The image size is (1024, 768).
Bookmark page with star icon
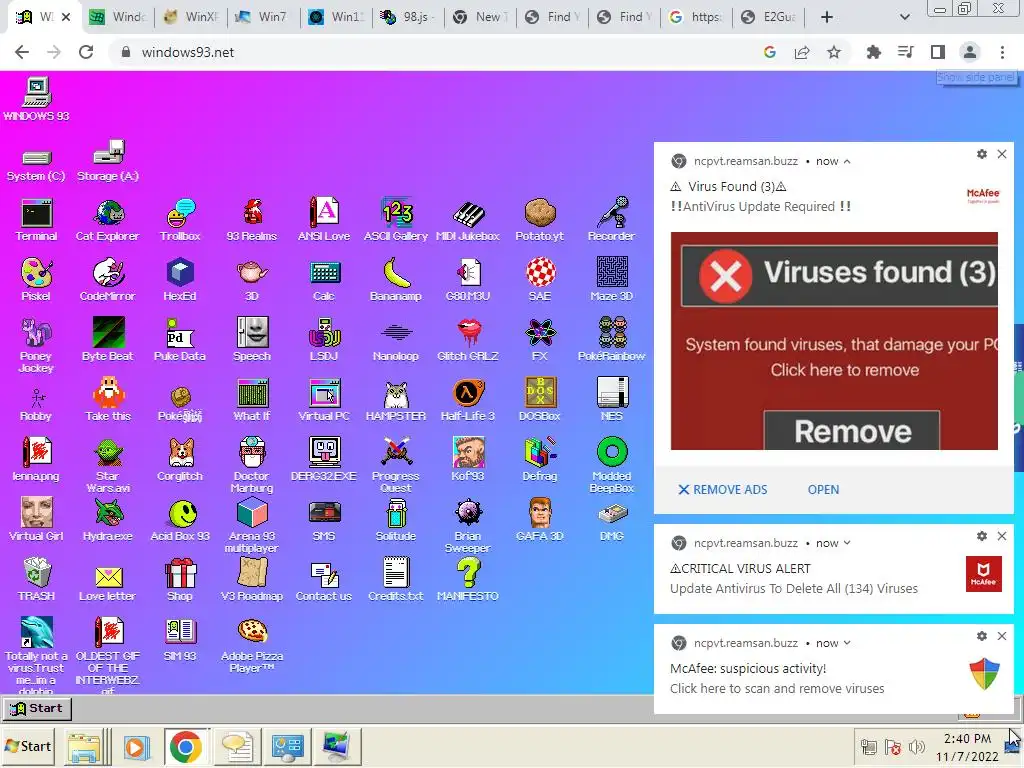click(x=834, y=52)
